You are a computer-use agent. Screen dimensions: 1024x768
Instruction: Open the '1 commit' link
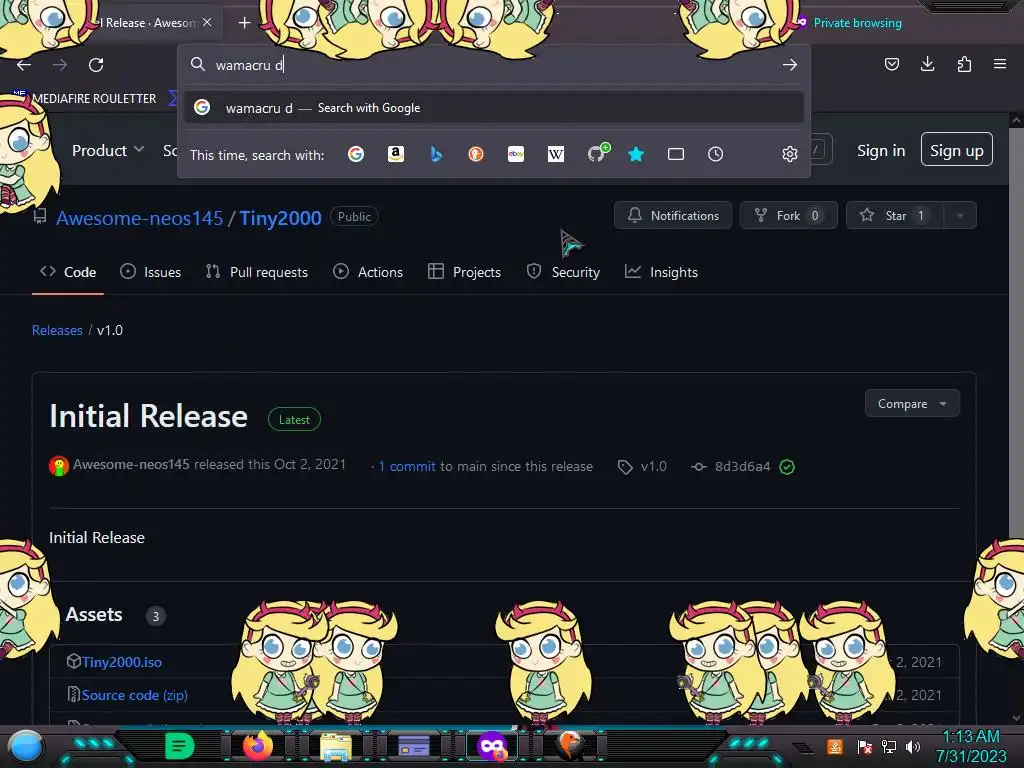point(407,466)
